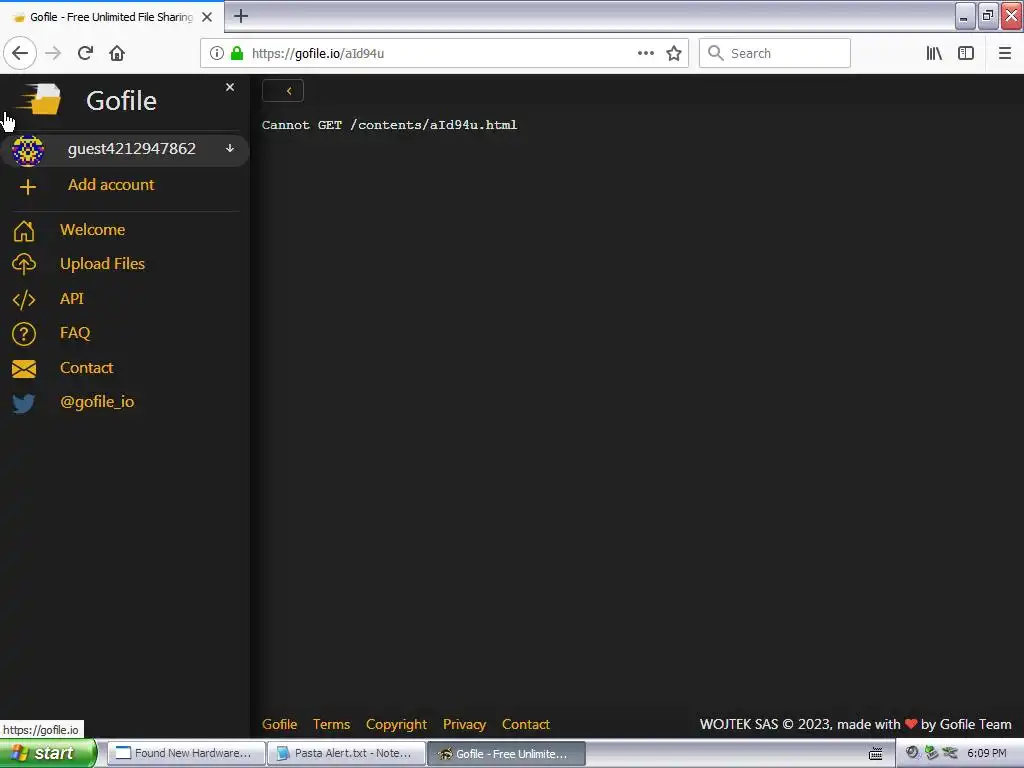Click the plus icon beside Add account
Viewport: 1024px width, 768px height.
click(x=27, y=187)
